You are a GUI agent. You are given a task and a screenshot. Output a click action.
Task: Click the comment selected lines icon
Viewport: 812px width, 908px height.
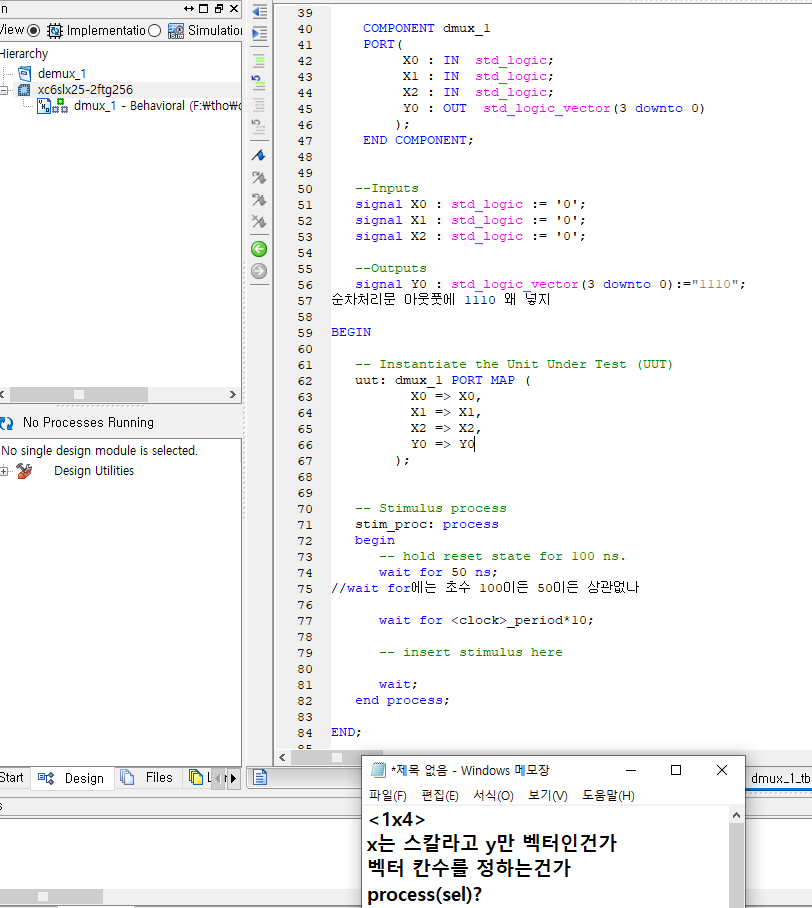(x=259, y=60)
